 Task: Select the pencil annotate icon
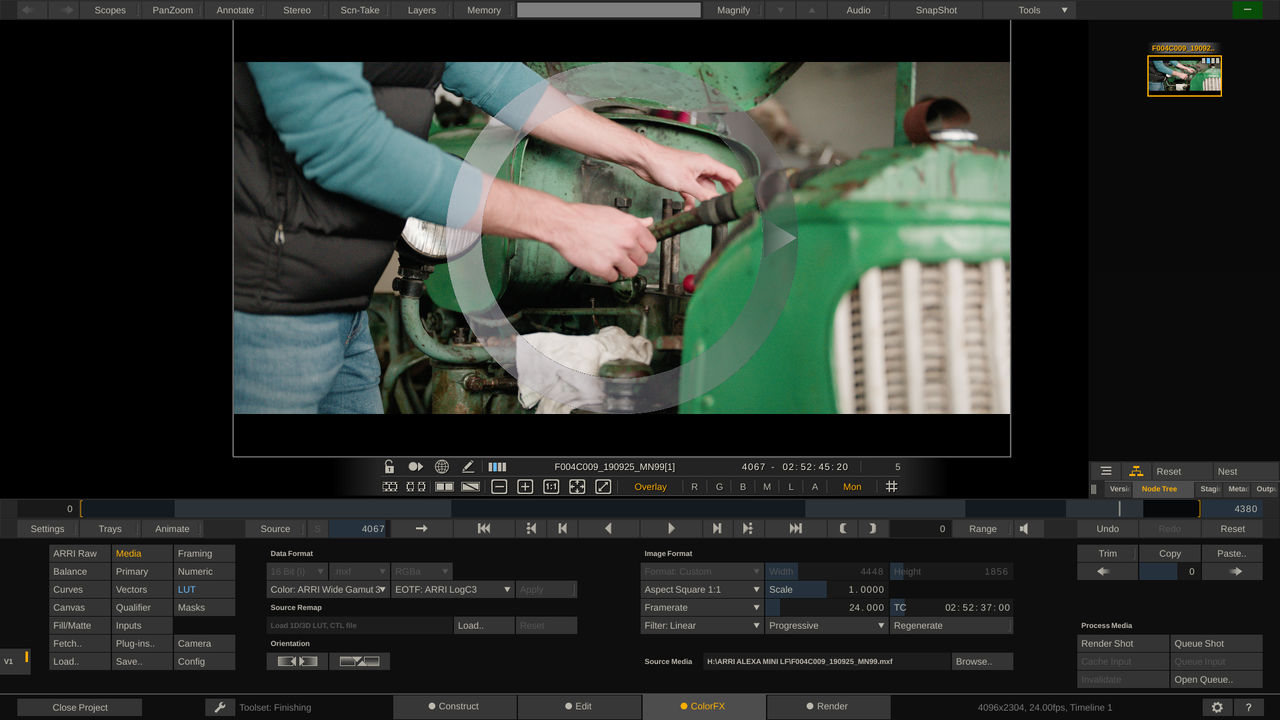(x=468, y=467)
